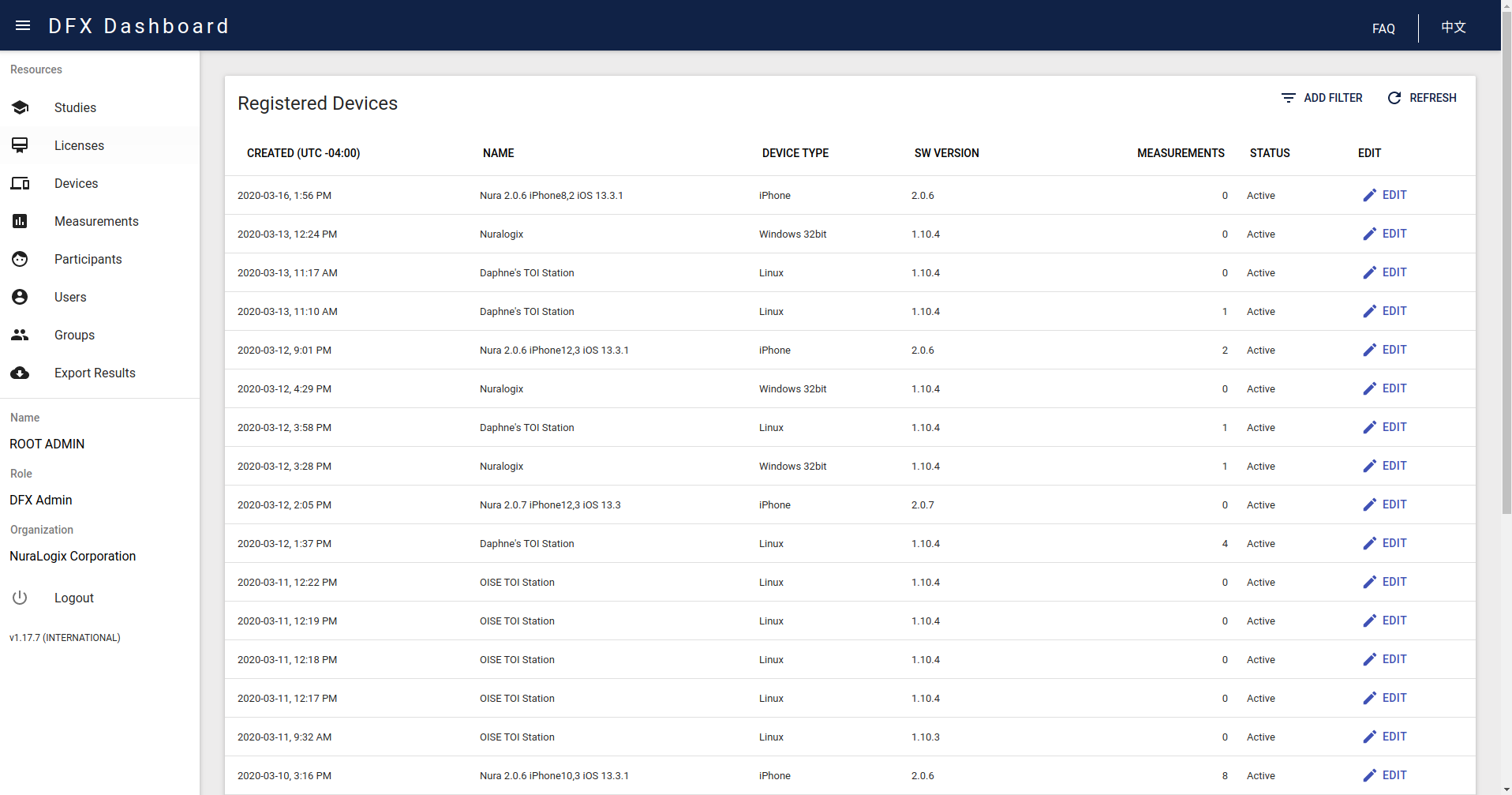Click the Participants face icon

(x=20, y=259)
